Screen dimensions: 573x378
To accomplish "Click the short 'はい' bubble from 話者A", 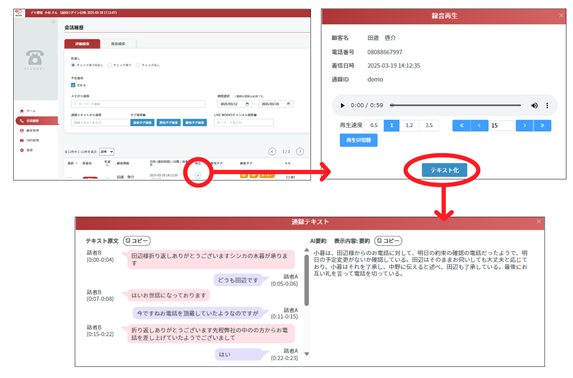I will point(238,354).
